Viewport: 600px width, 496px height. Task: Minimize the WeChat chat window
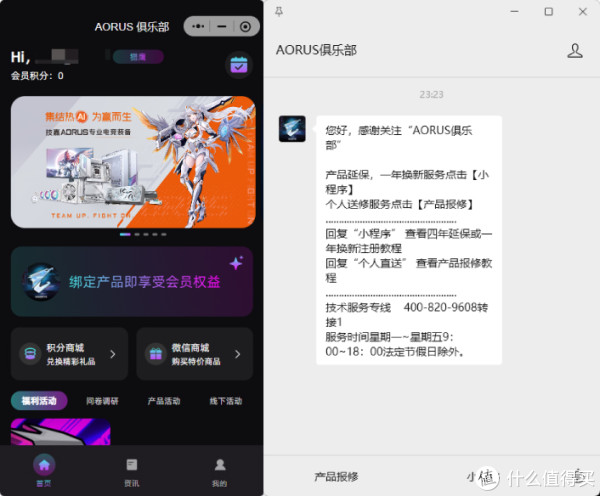pos(515,12)
